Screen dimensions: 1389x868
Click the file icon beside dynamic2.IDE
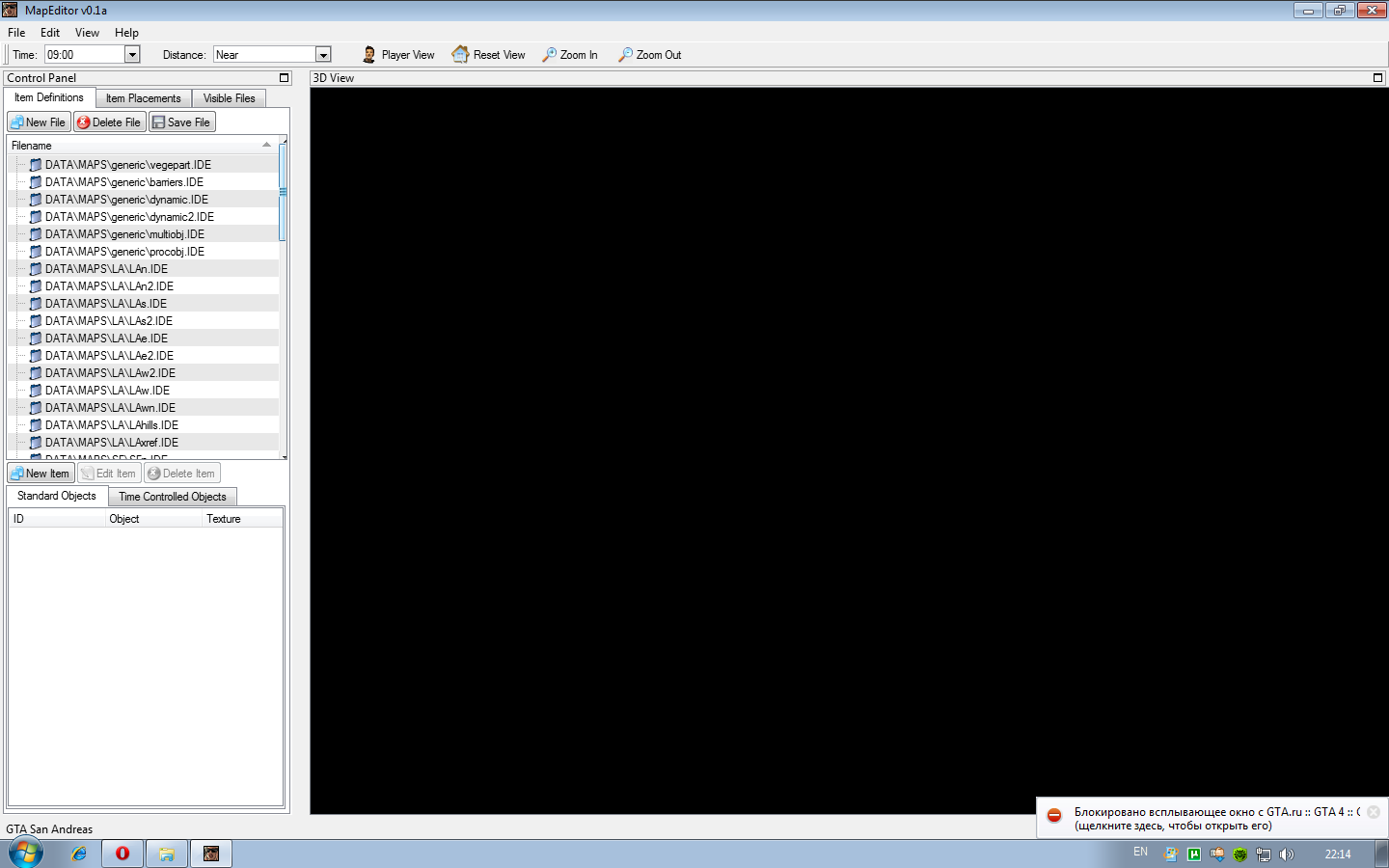pos(36,217)
